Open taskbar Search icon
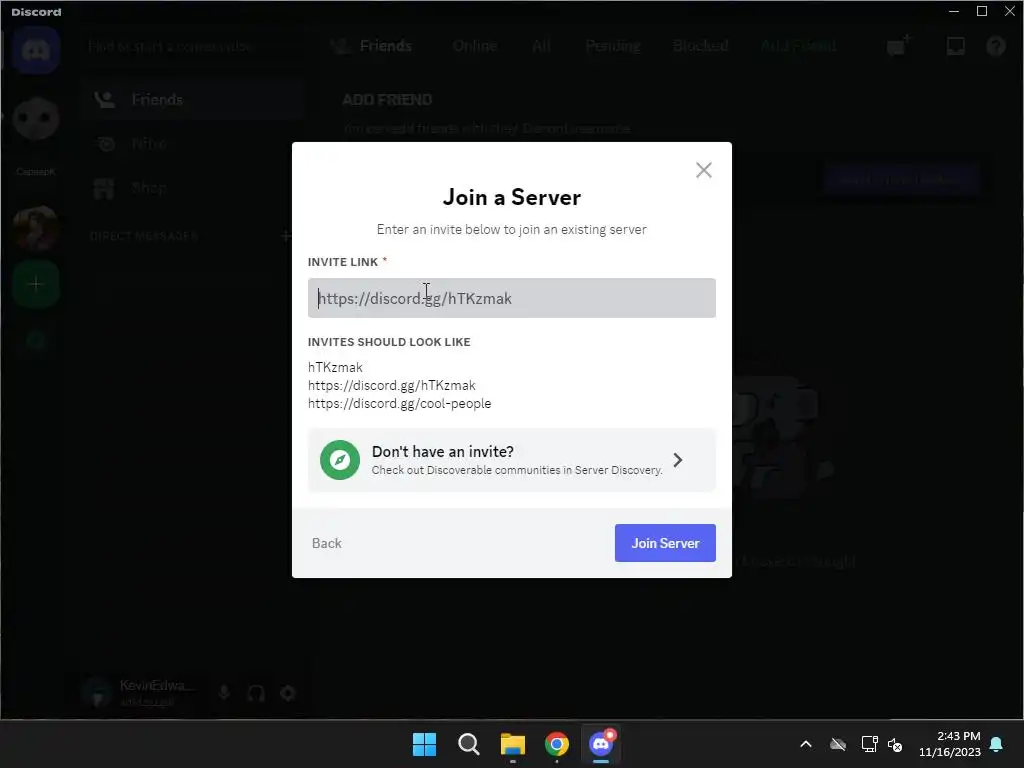Image resolution: width=1024 pixels, height=768 pixels. coord(468,744)
